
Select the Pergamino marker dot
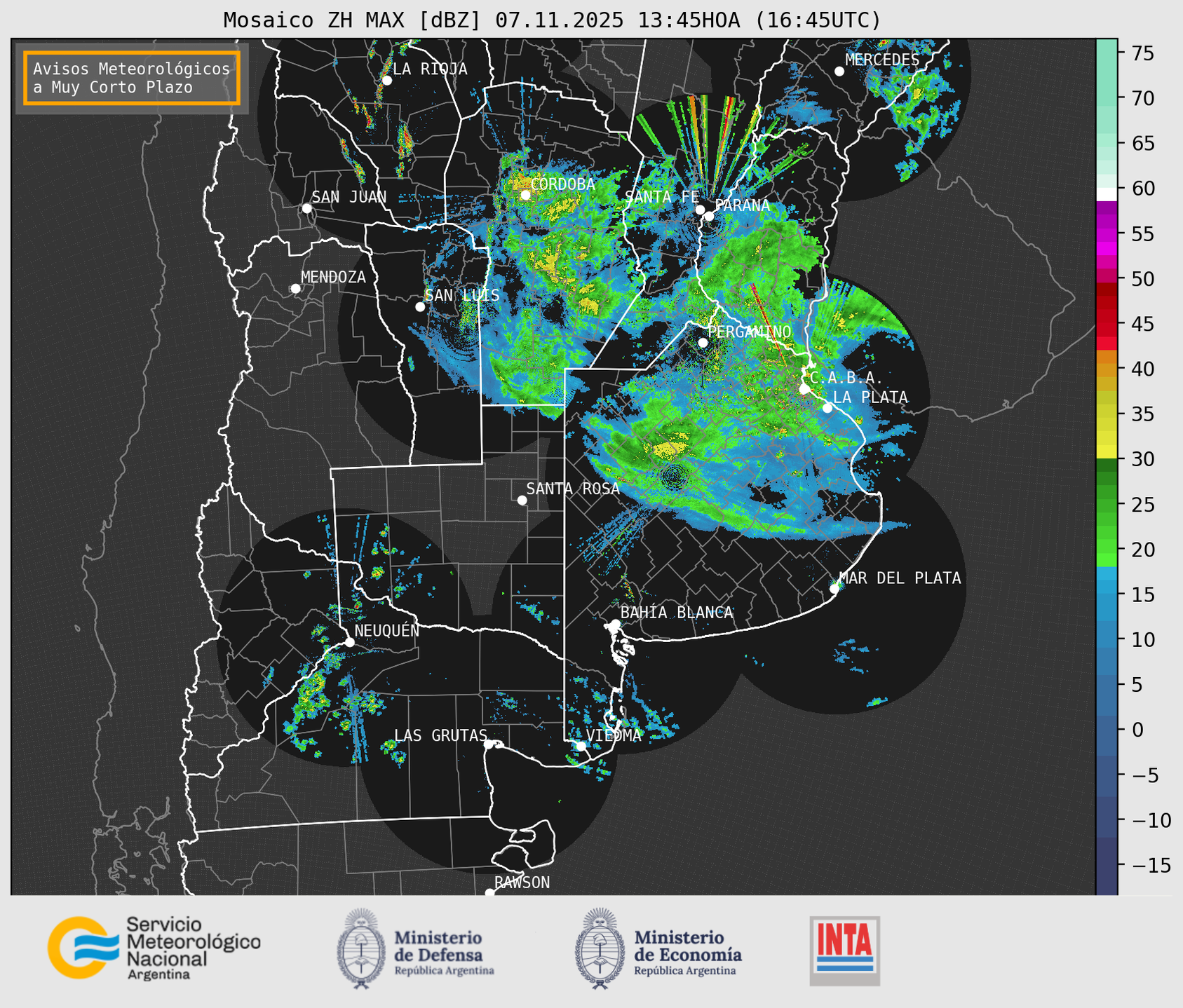pyautogui.click(x=703, y=343)
